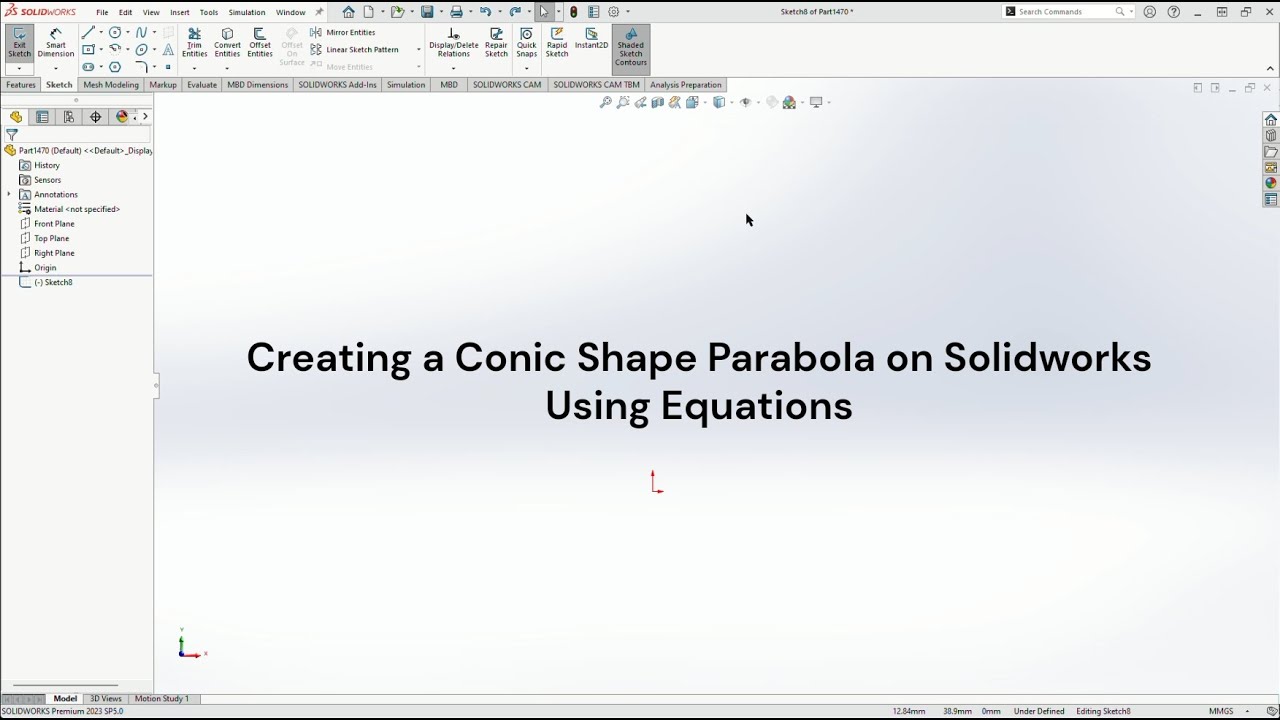Select the Top Plane tree item
This screenshot has width=1280, height=720.
click(x=51, y=238)
